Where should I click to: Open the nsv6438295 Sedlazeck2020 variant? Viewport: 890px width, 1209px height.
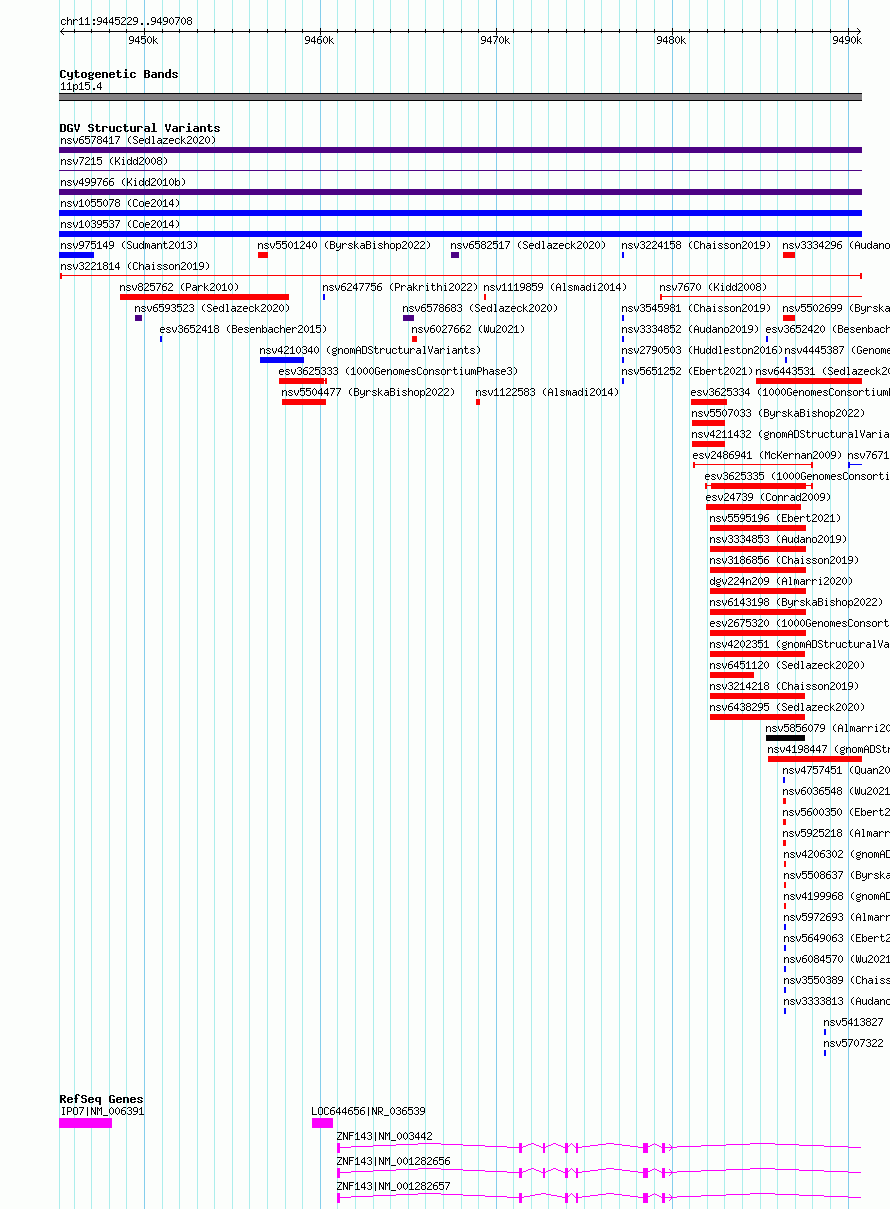point(787,707)
